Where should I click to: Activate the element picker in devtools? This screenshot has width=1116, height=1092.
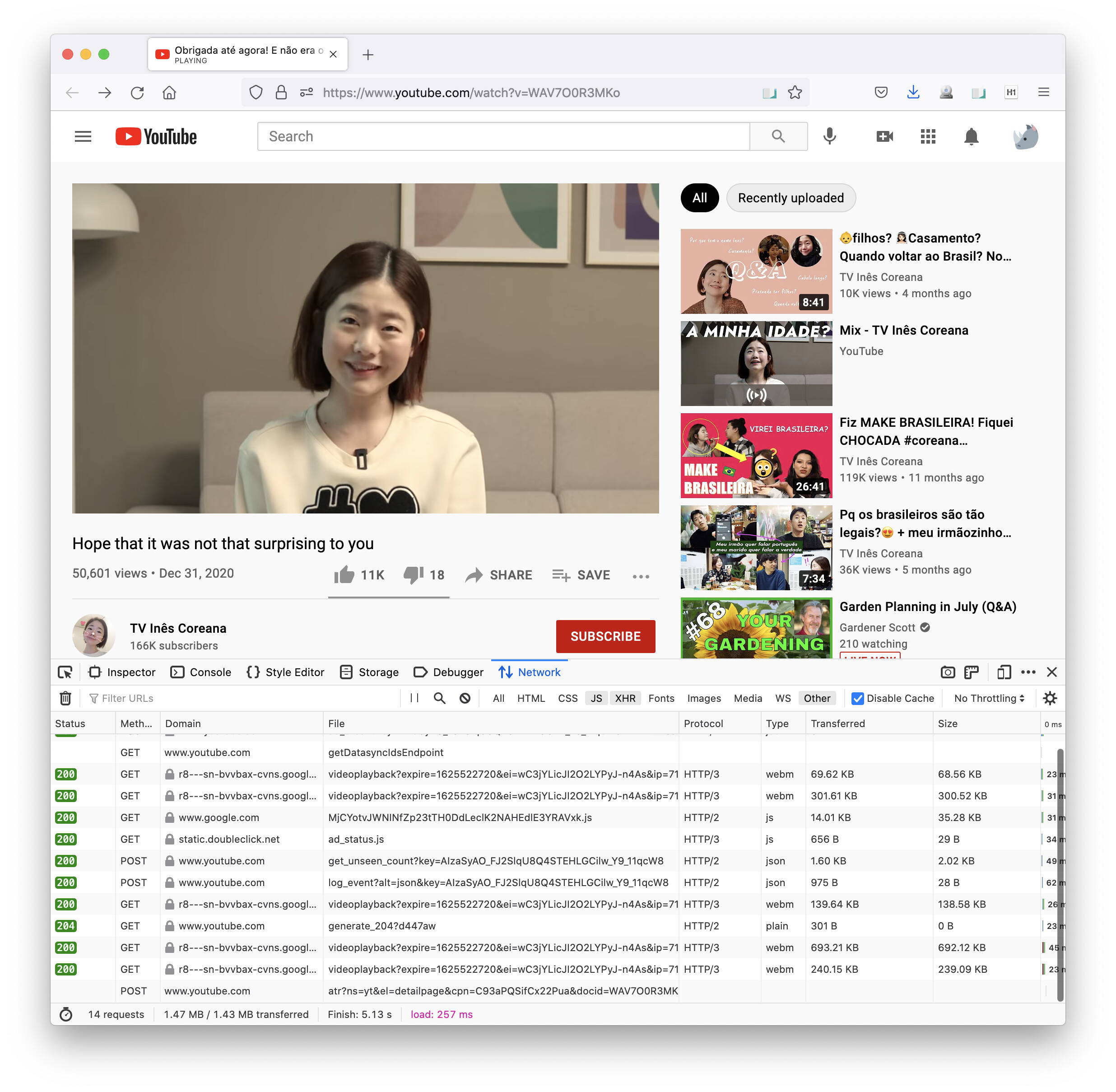tap(65, 672)
